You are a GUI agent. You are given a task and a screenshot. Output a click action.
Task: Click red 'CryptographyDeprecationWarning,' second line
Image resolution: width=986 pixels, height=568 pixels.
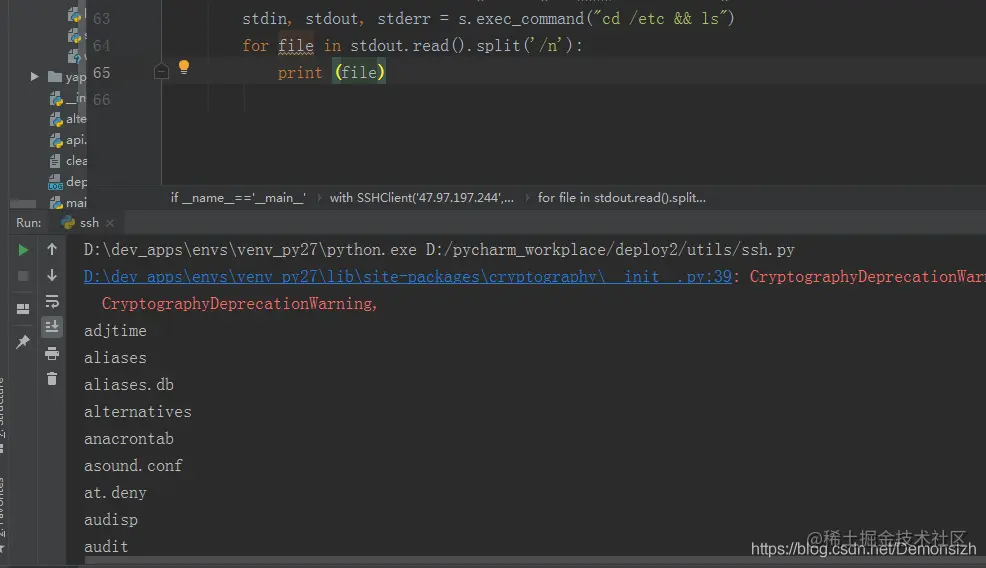(240, 304)
